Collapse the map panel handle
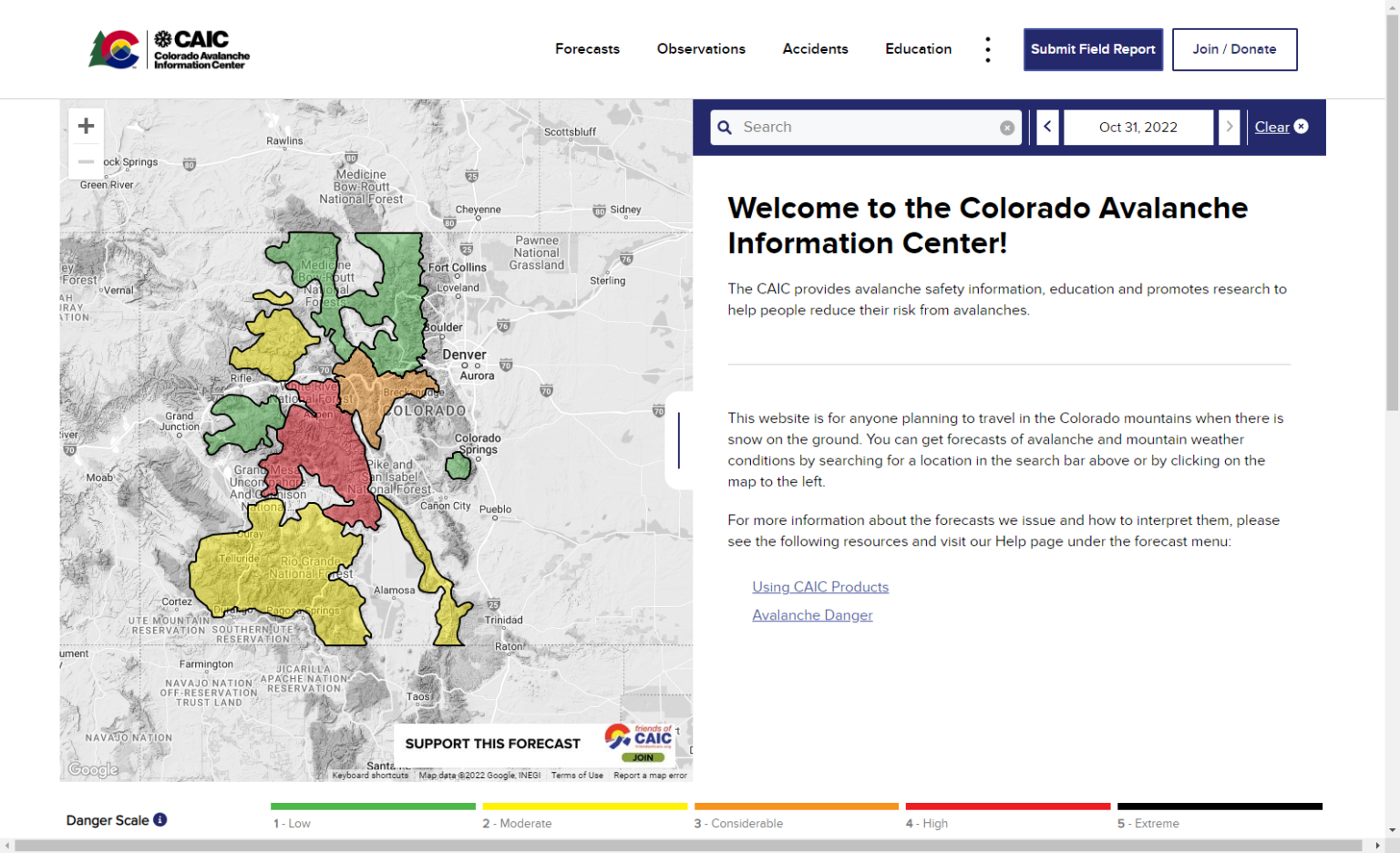This screenshot has height=853, width=1400. (x=679, y=441)
